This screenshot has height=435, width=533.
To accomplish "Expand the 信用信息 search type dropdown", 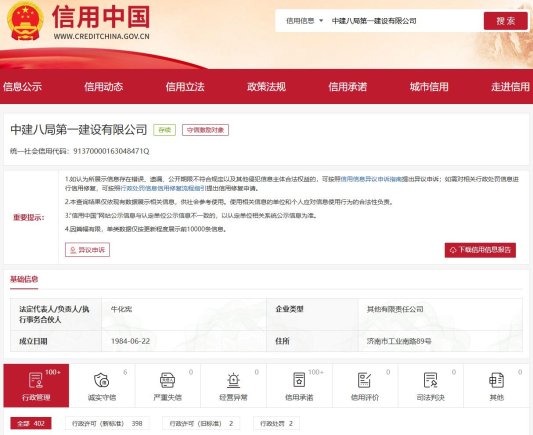I will 304,21.
